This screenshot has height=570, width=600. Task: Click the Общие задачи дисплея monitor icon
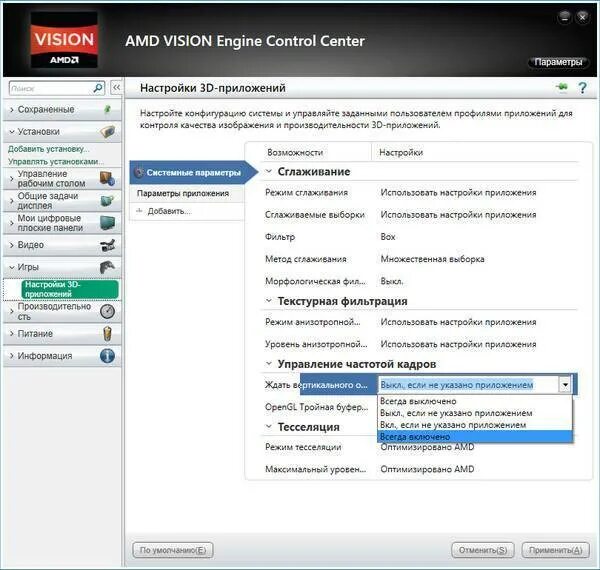coord(107,200)
